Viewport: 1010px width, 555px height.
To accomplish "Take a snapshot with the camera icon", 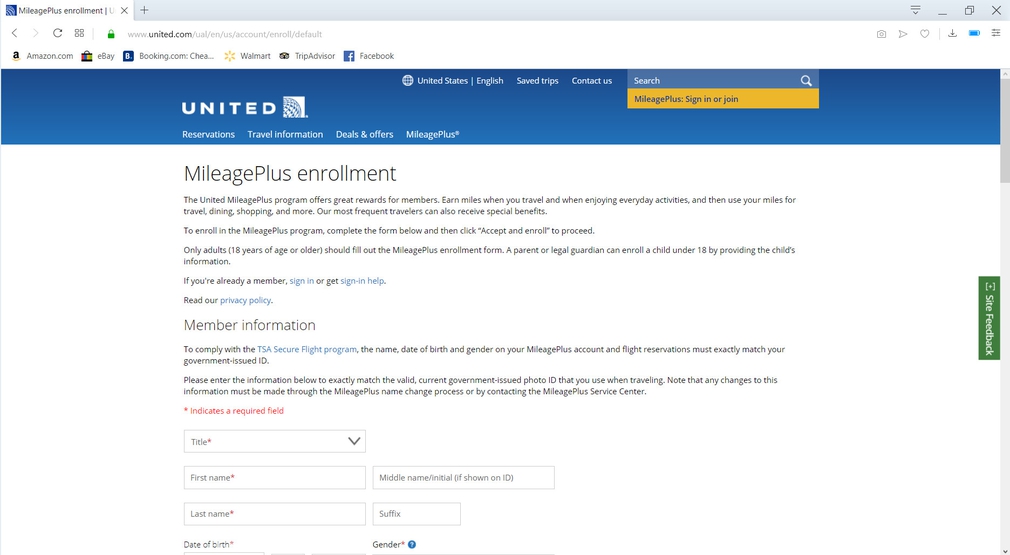I will (x=881, y=34).
